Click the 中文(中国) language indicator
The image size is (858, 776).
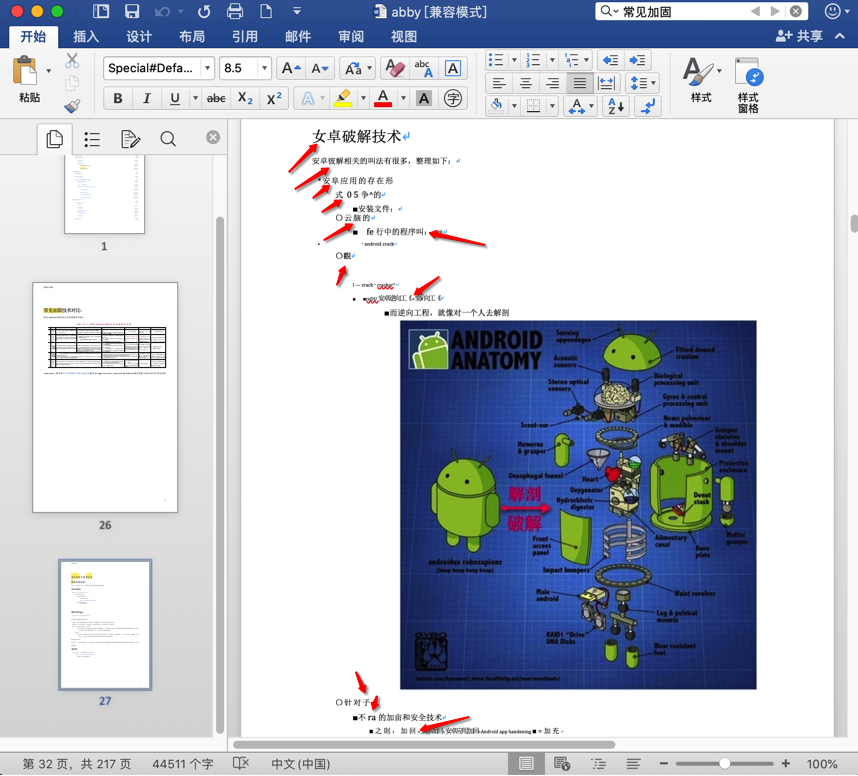[x=300, y=764]
